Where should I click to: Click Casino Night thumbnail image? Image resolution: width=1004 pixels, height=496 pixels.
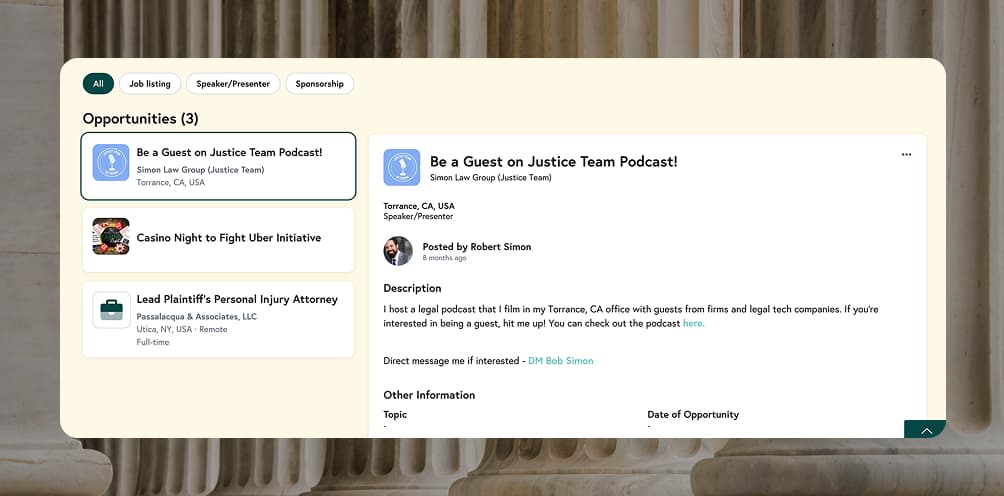(111, 236)
